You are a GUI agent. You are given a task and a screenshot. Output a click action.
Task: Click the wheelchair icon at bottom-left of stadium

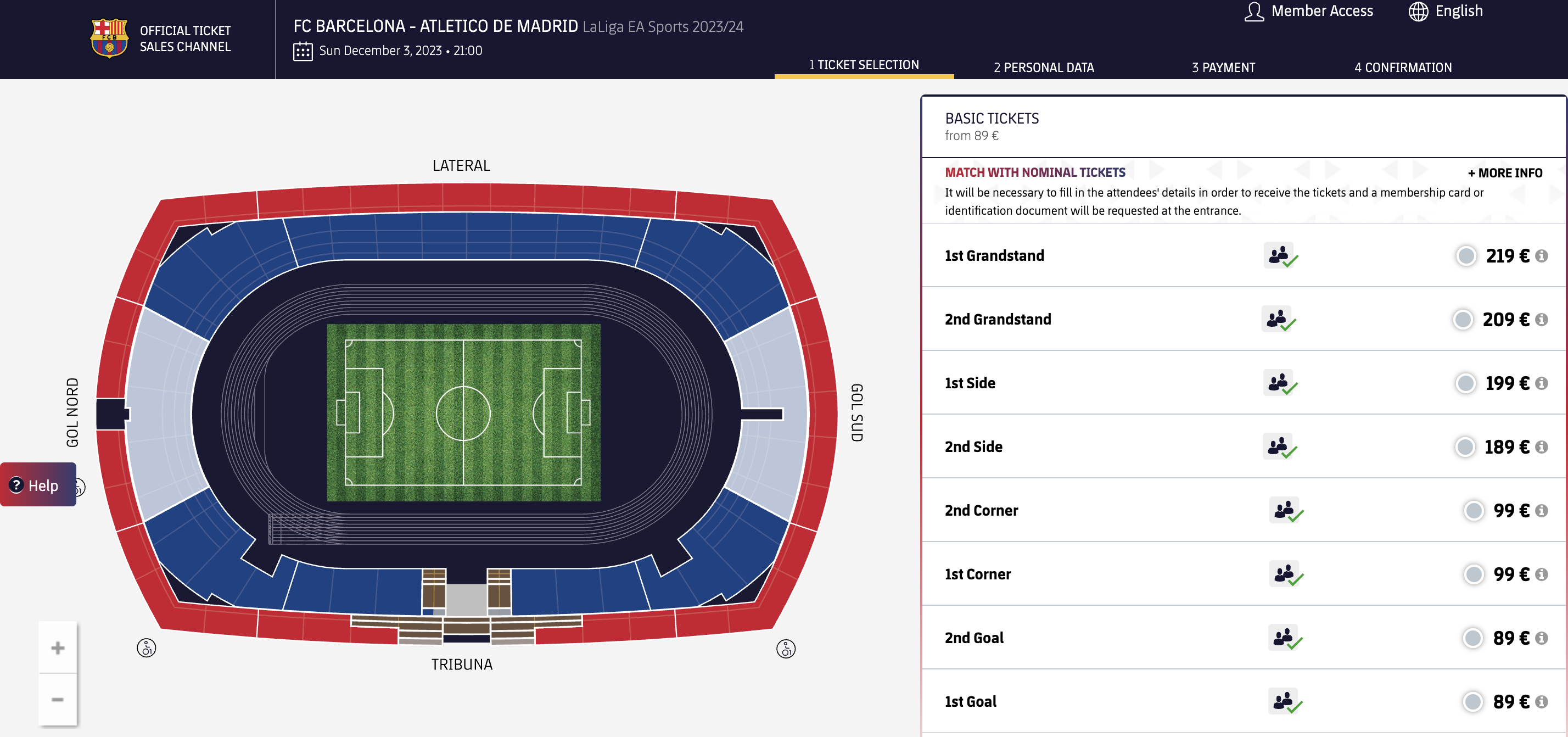click(x=146, y=647)
